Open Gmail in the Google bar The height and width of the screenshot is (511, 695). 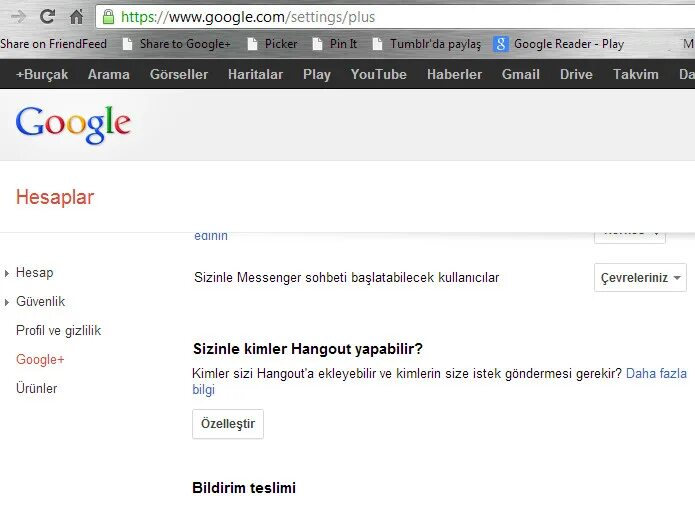[521, 74]
